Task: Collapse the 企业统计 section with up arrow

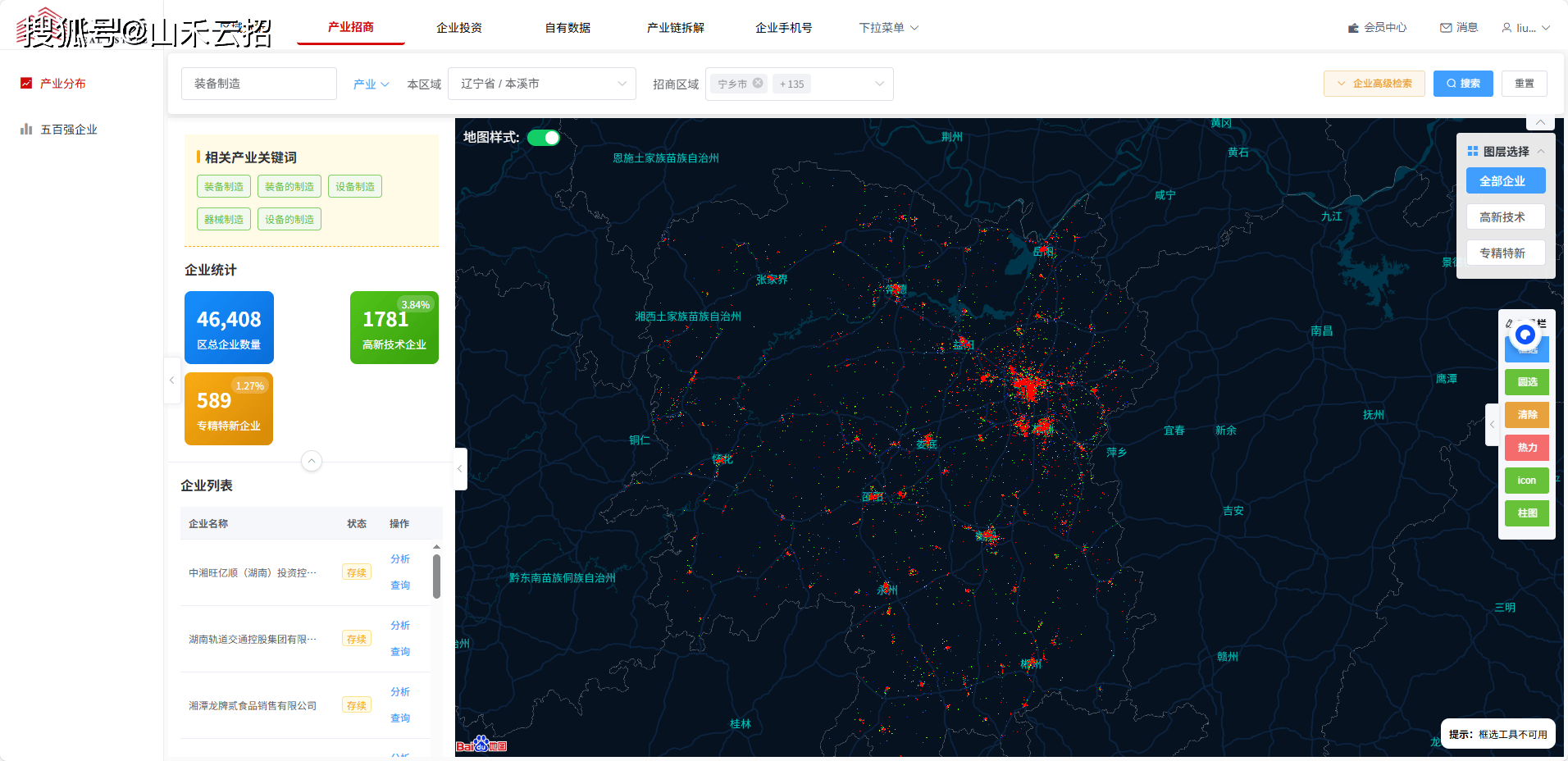Action: click(x=312, y=461)
